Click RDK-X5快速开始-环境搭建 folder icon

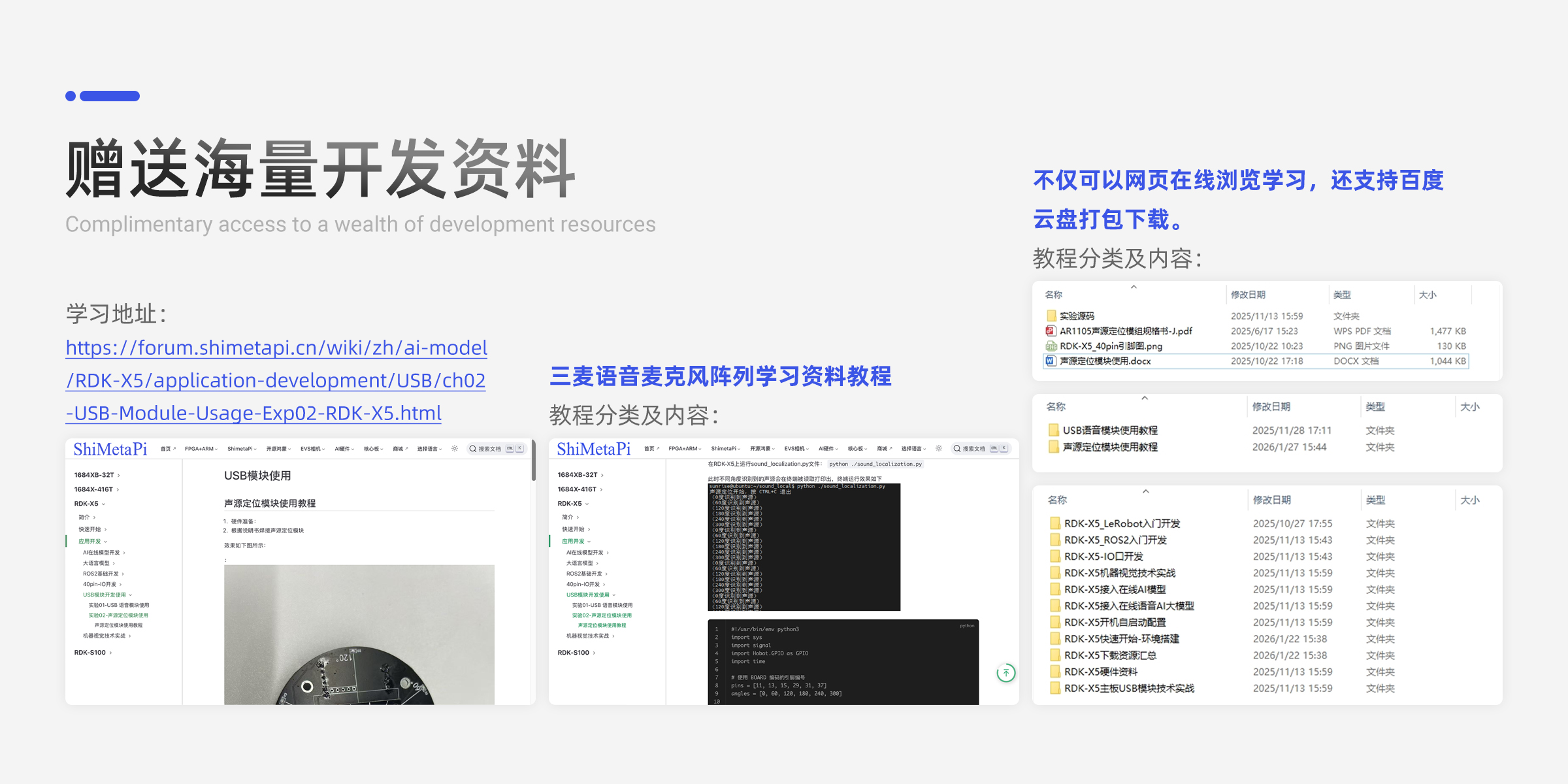point(1055,638)
